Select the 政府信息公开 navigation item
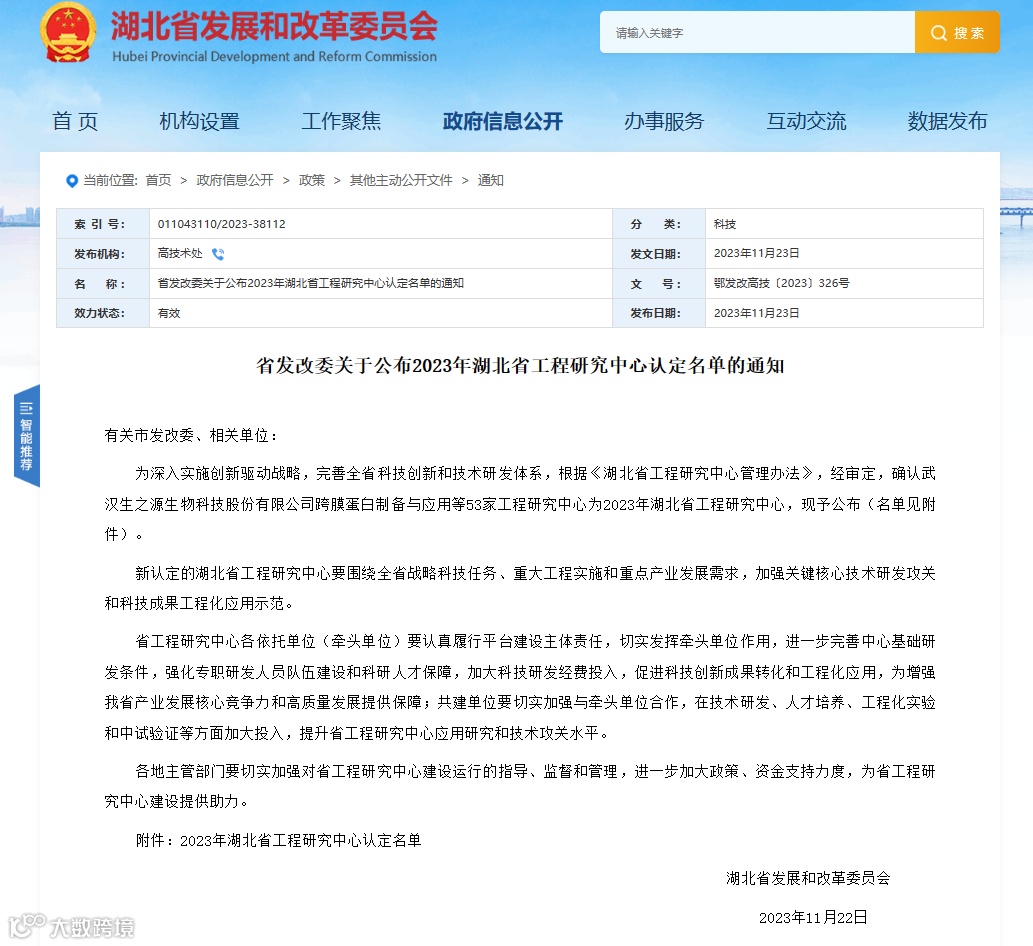The width and height of the screenshot is (1033, 946). [x=503, y=121]
